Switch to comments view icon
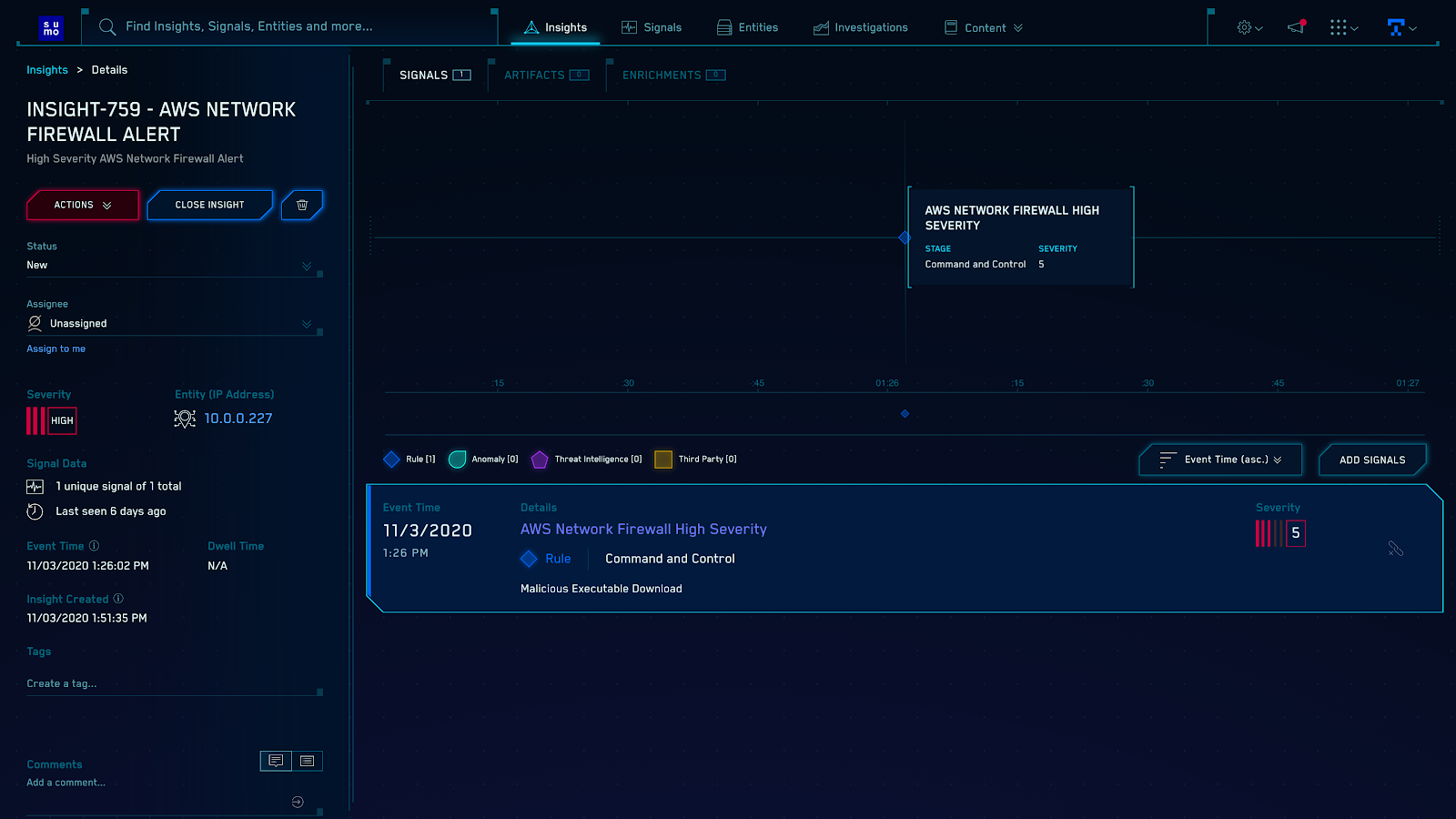Viewport: 1456px width, 819px height. [276, 761]
